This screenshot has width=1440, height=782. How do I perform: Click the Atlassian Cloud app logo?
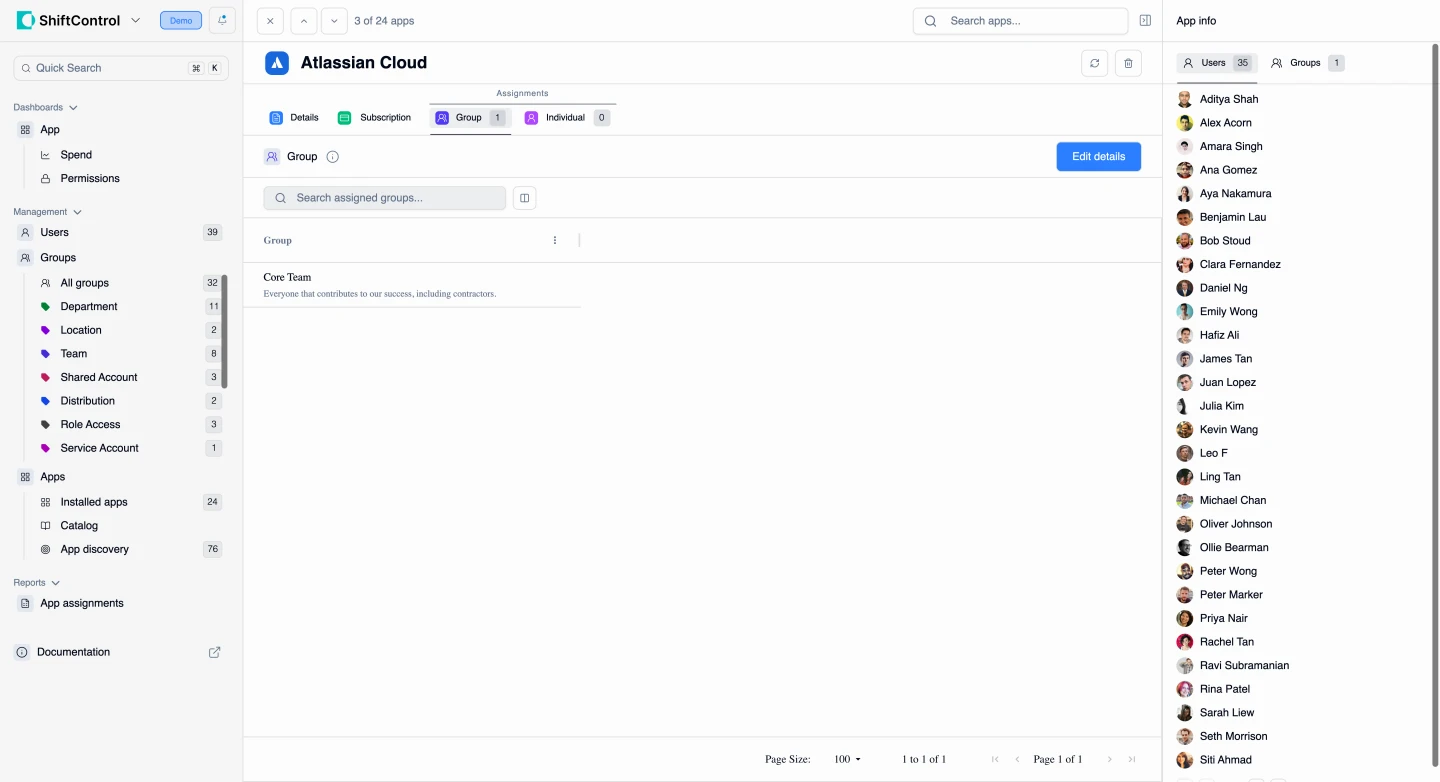click(x=277, y=63)
